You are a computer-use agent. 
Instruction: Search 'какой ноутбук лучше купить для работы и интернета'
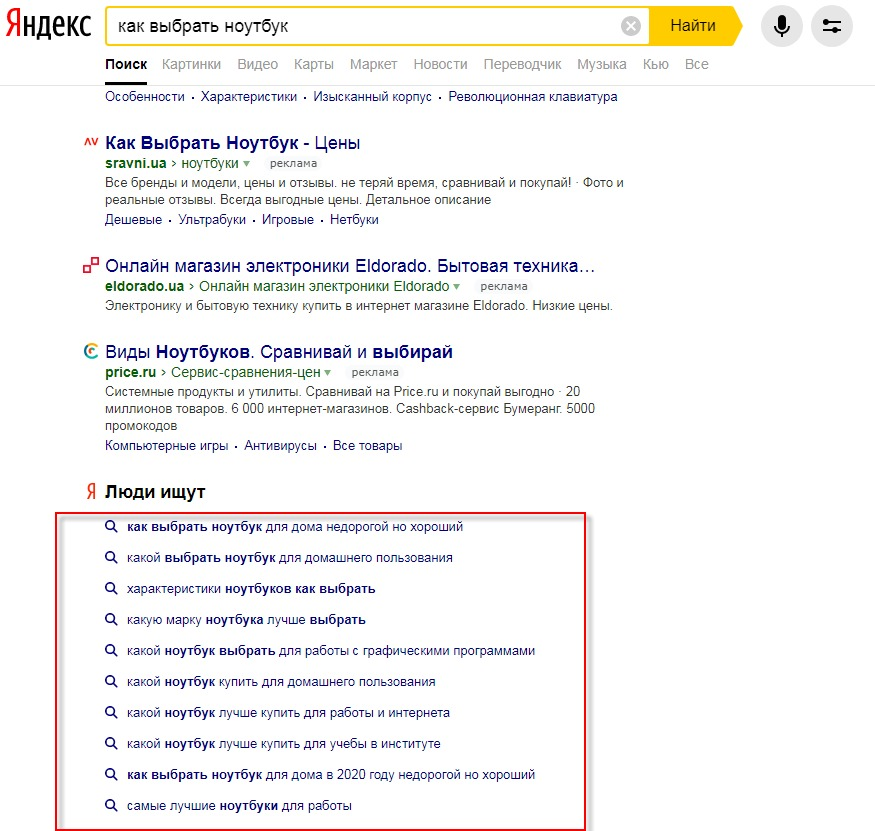pyautogui.click(x=289, y=713)
